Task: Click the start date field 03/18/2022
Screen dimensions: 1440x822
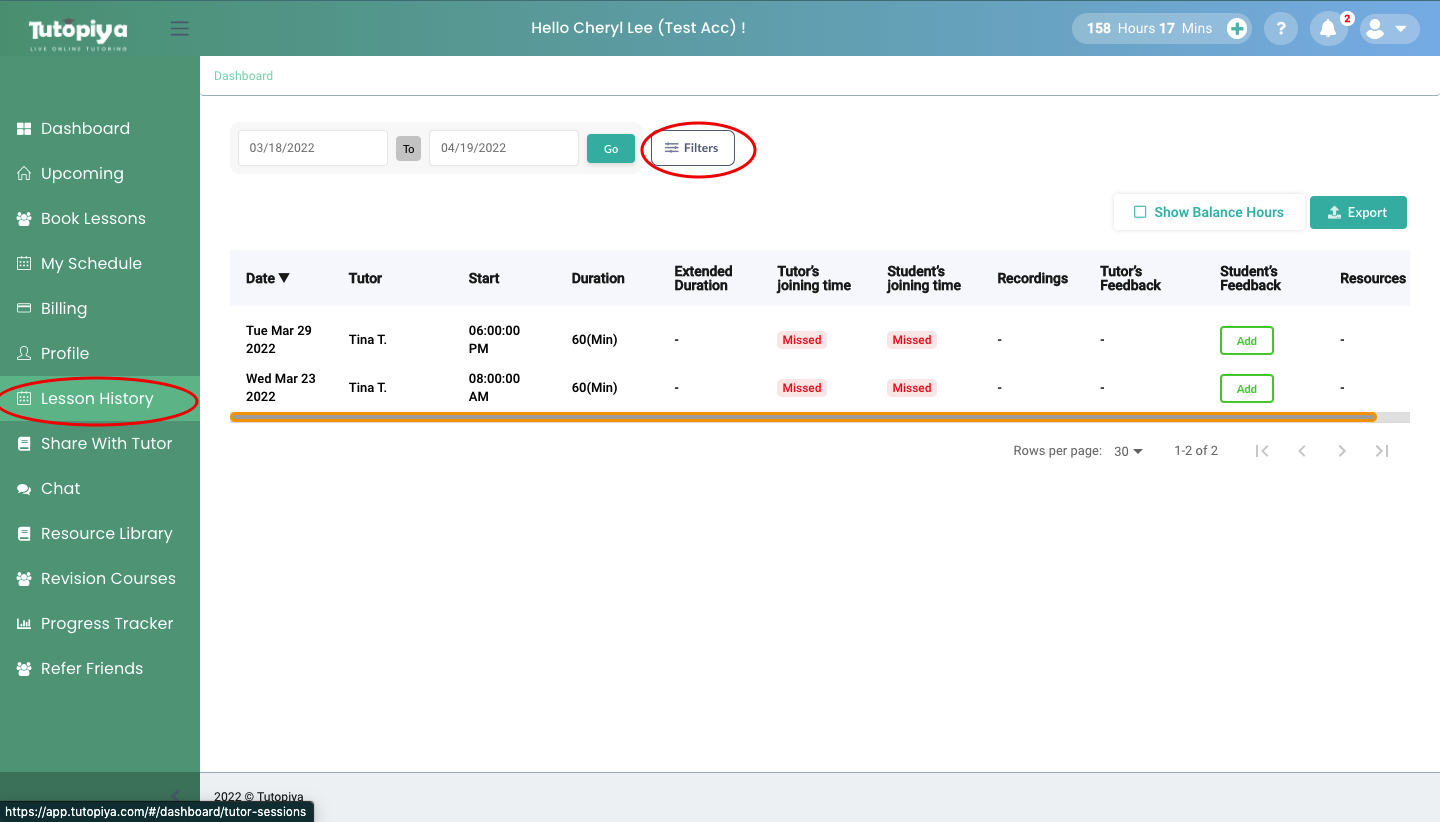Action: coord(312,148)
